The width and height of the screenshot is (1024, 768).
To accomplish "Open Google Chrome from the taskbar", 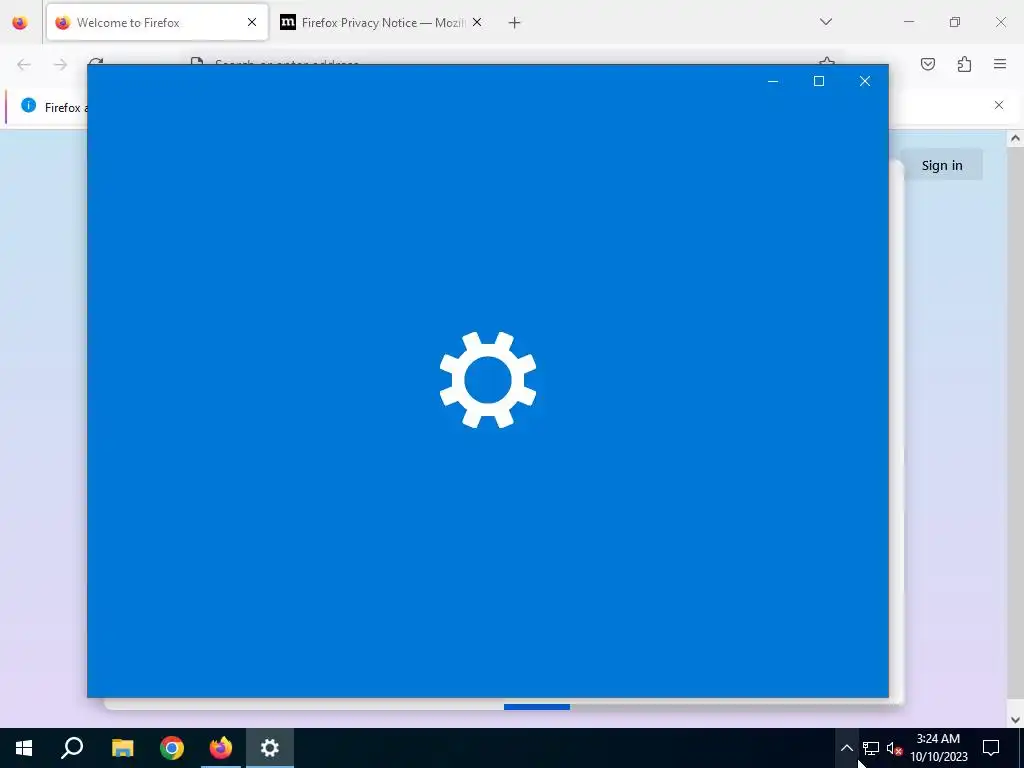I will [x=172, y=748].
